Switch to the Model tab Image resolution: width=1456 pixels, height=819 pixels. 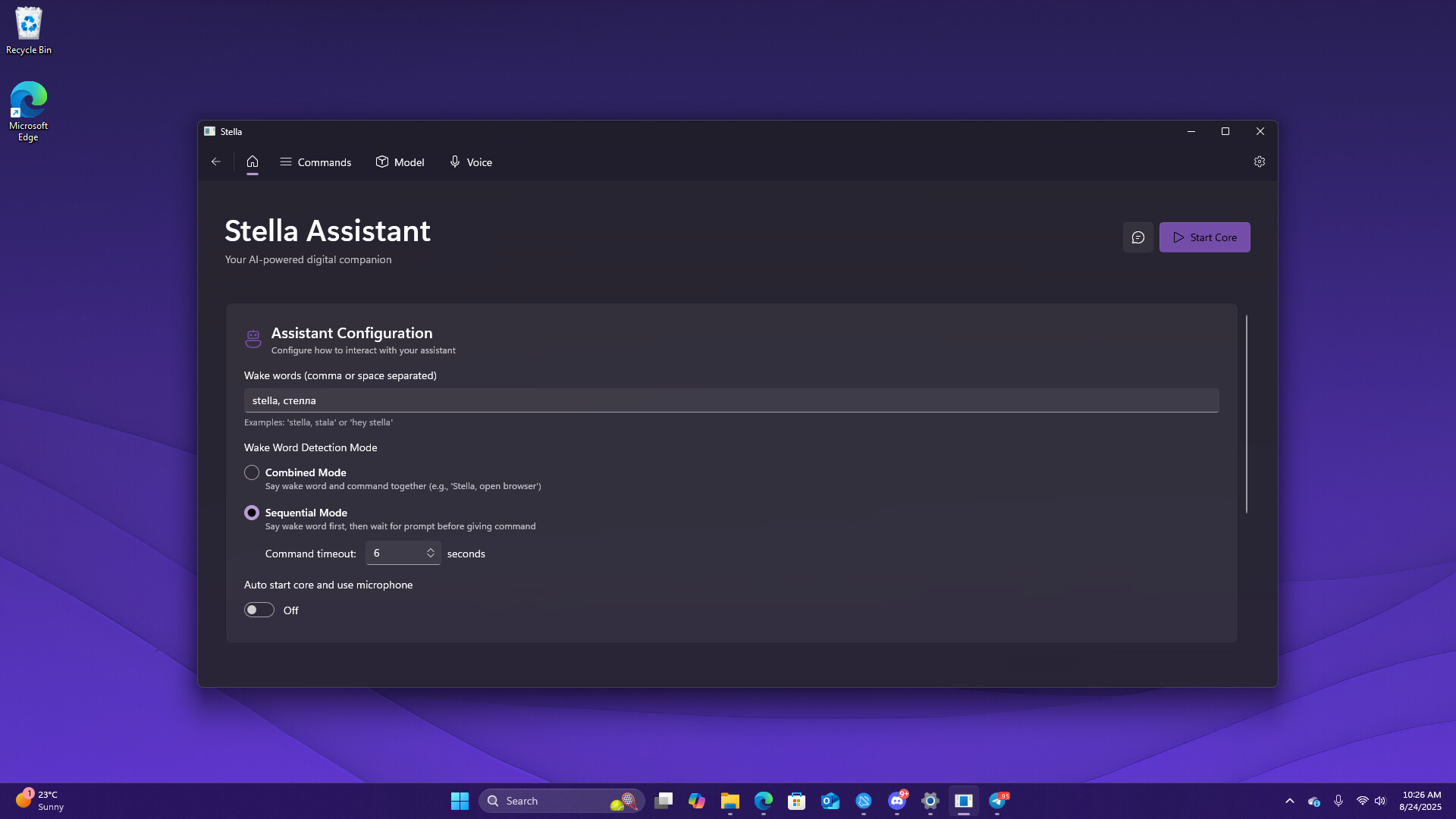tap(400, 162)
